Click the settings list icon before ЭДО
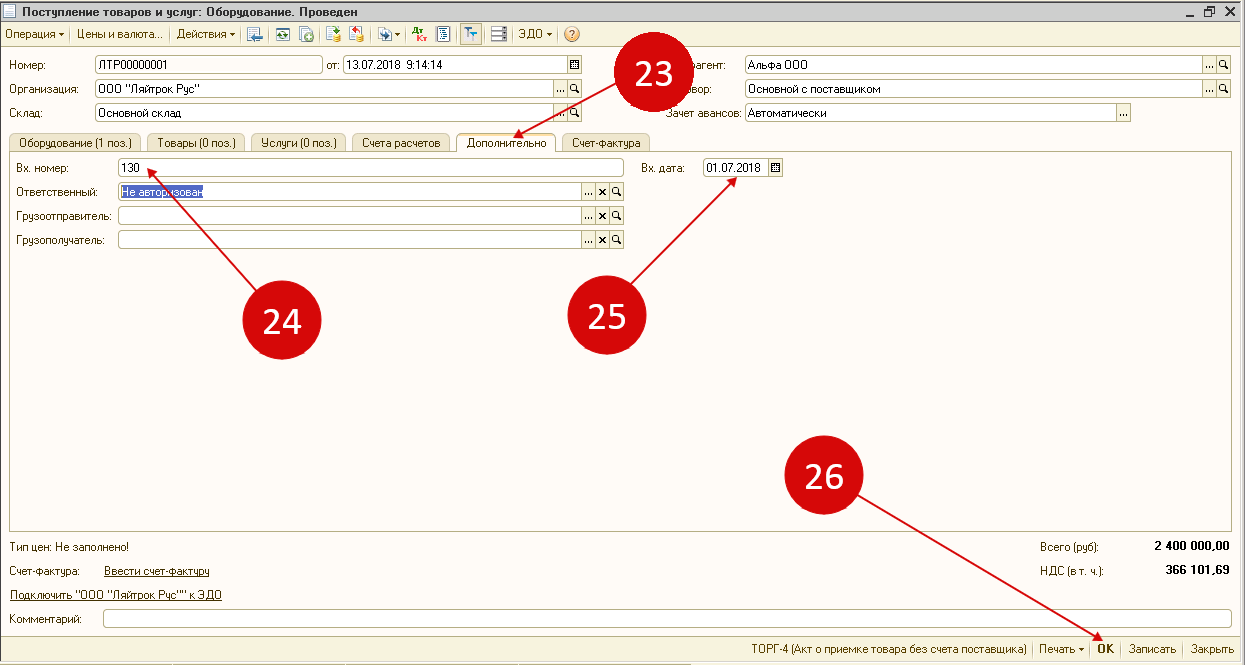 pyautogui.click(x=498, y=34)
